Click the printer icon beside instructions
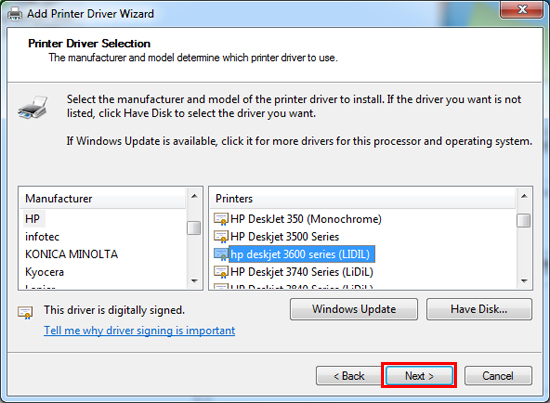 33,107
